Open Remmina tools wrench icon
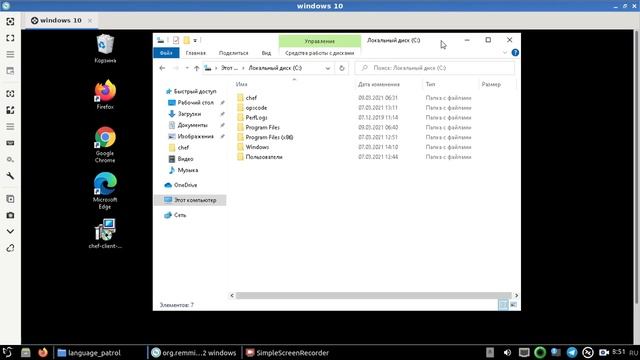This screenshot has width=640, height=360. click(x=10, y=176)
